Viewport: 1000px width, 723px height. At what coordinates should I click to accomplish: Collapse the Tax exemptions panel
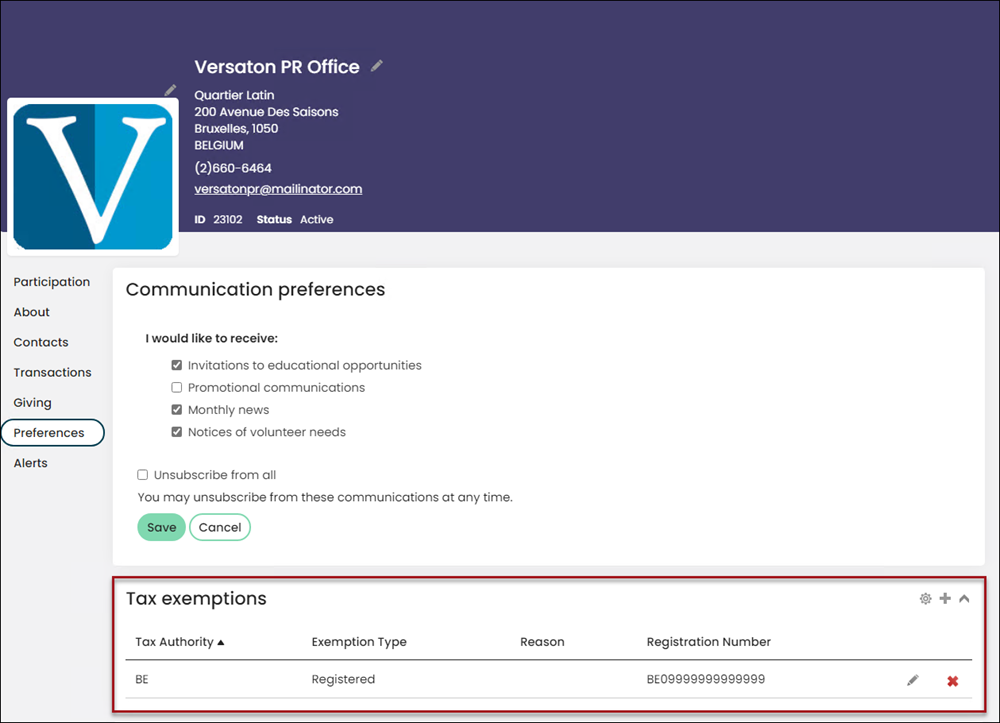964,599
